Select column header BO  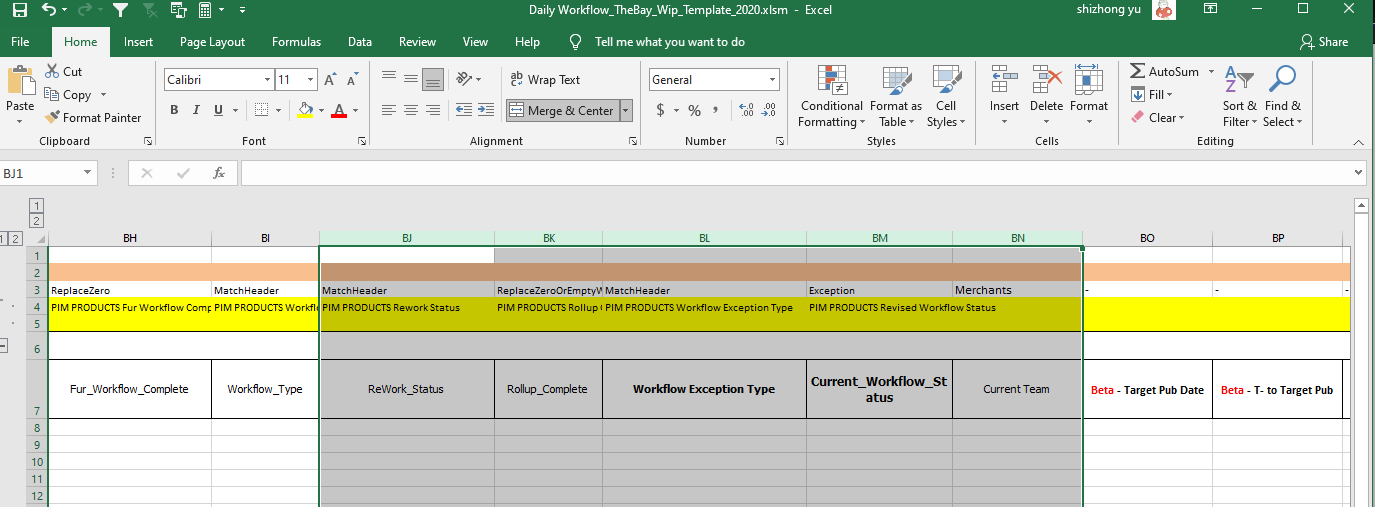coord(1147,238)
